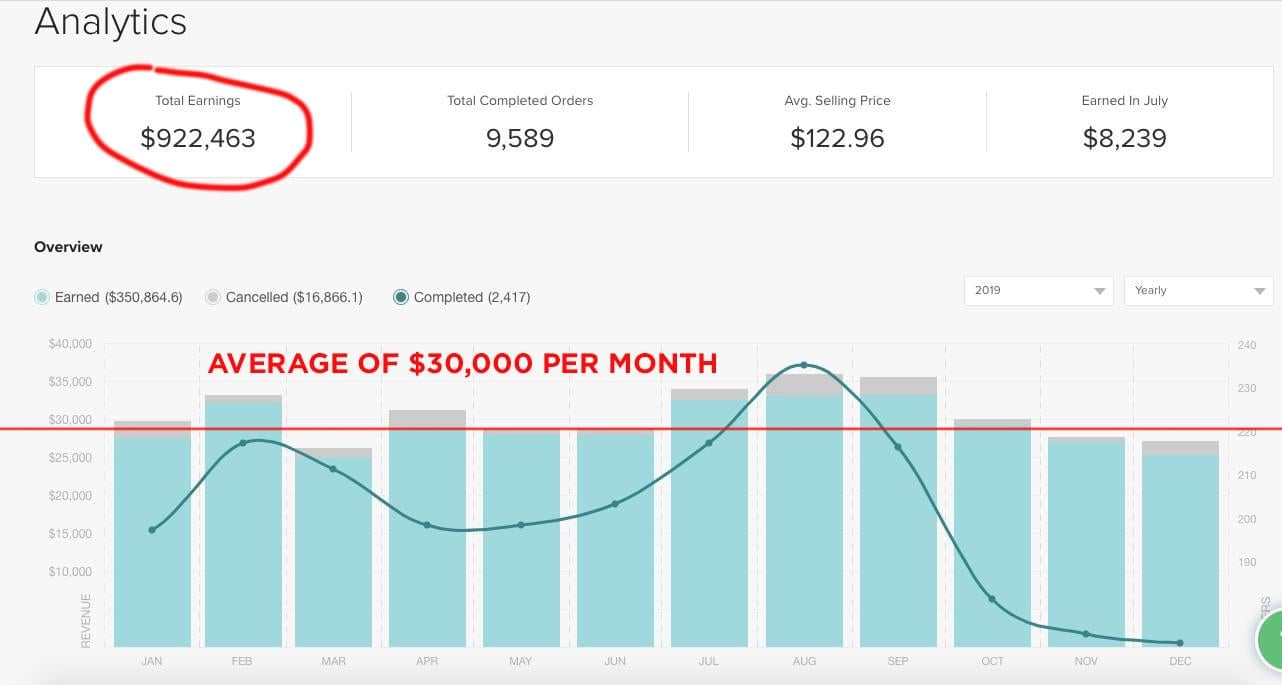Click the MAY label on the x-axis
The height and width of the screenshot is (685, 1282).
click(x=520, y=661)
